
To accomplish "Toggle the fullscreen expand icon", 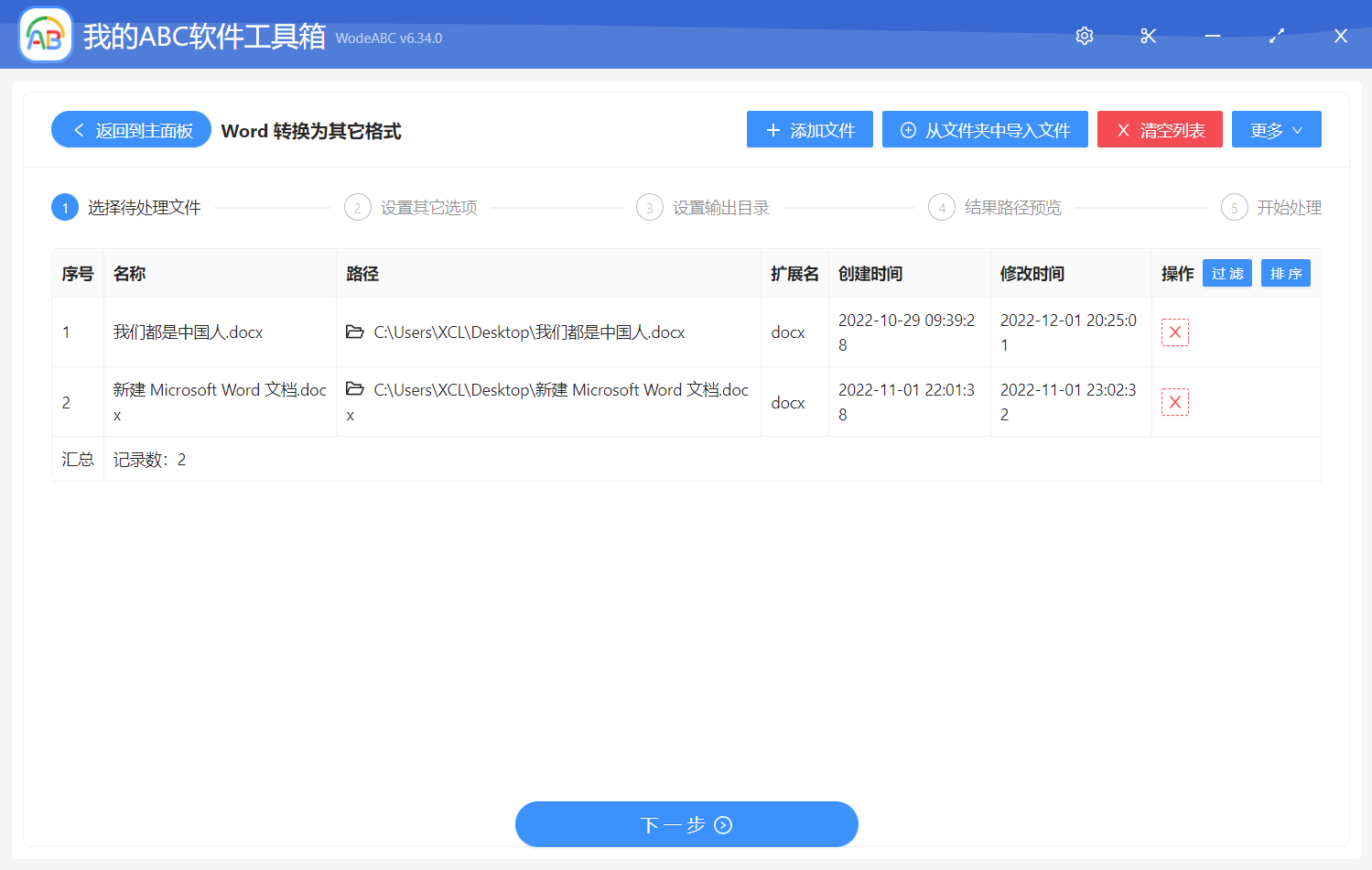I will point(1277,36).
